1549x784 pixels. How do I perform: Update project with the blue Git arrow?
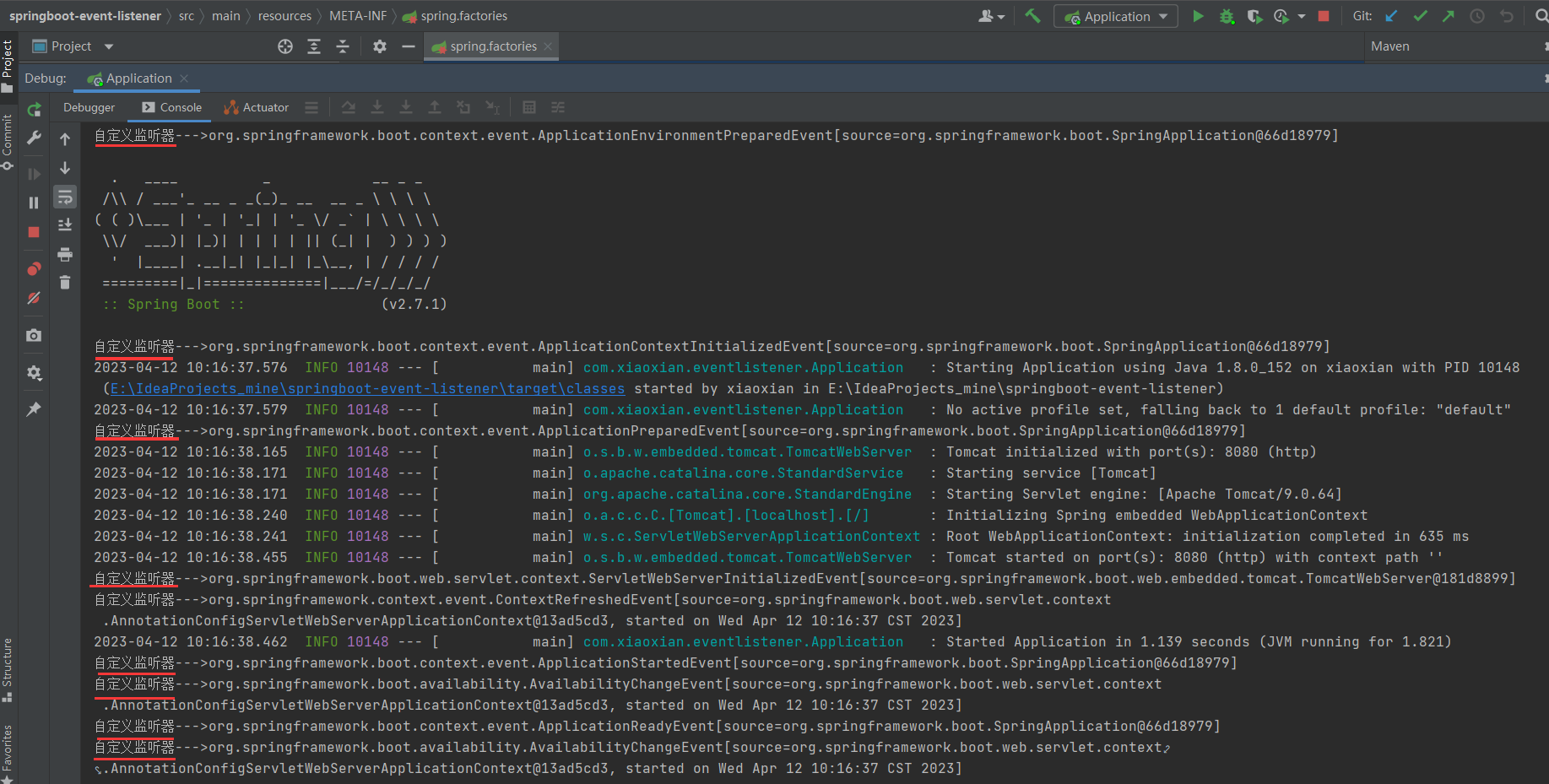click(x=1392, y=16)
